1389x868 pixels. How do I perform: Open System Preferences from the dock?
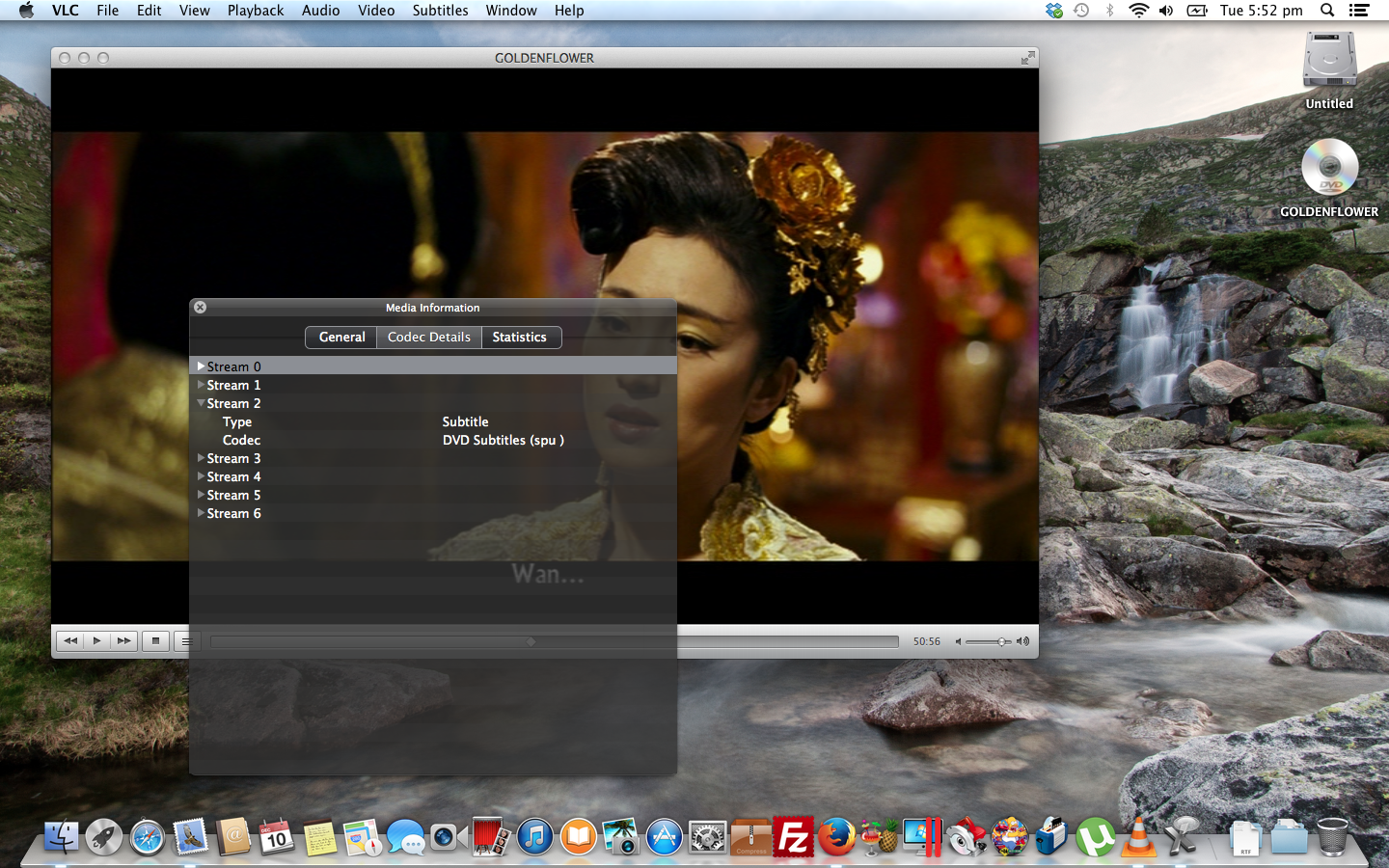707,837
